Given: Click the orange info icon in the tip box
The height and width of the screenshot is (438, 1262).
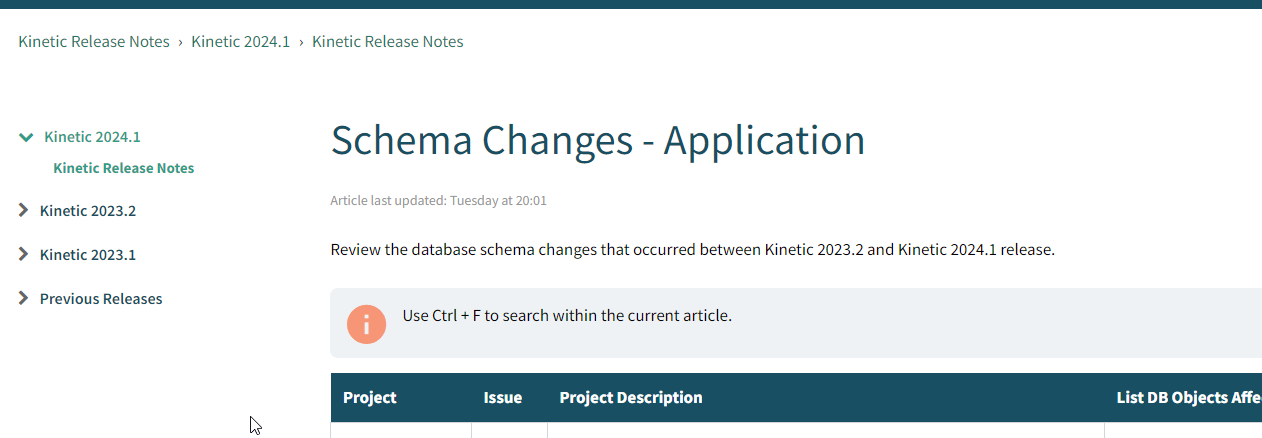Looking at the screenshot, I should click(x=366, y=324).
